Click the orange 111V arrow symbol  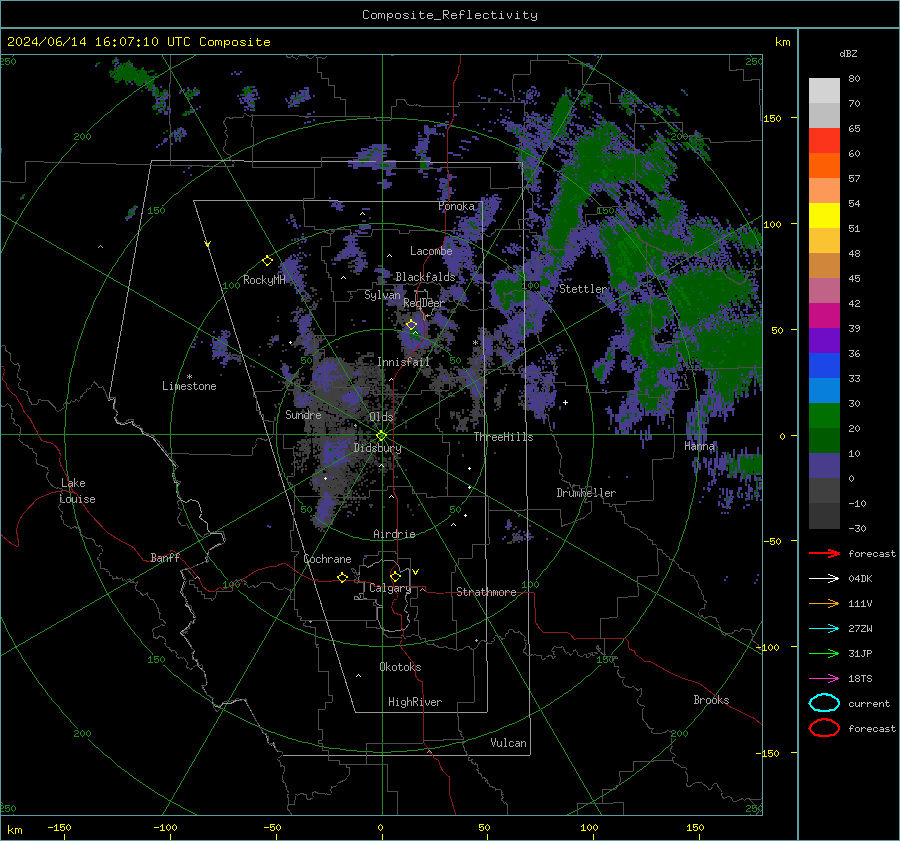[824, 603]
